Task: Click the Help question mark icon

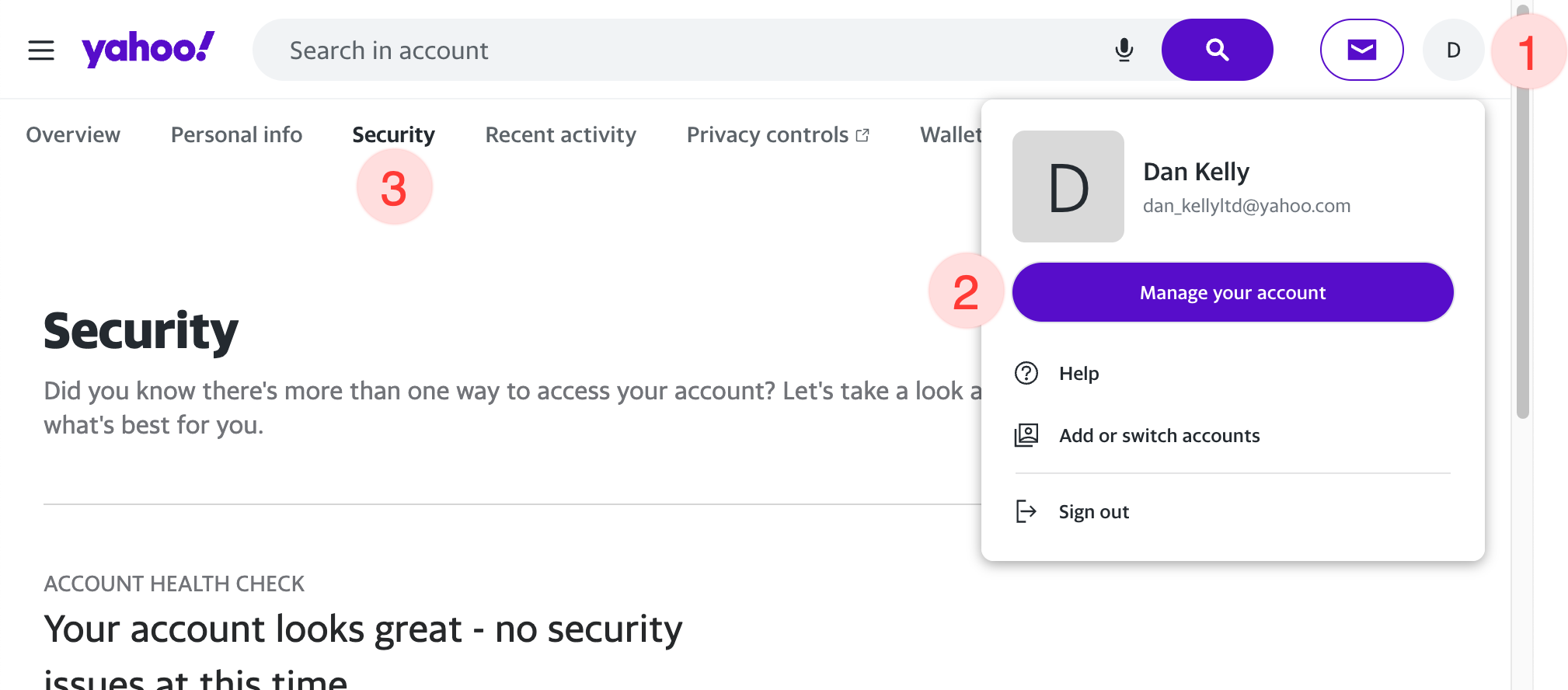Action: point(1026,374)
